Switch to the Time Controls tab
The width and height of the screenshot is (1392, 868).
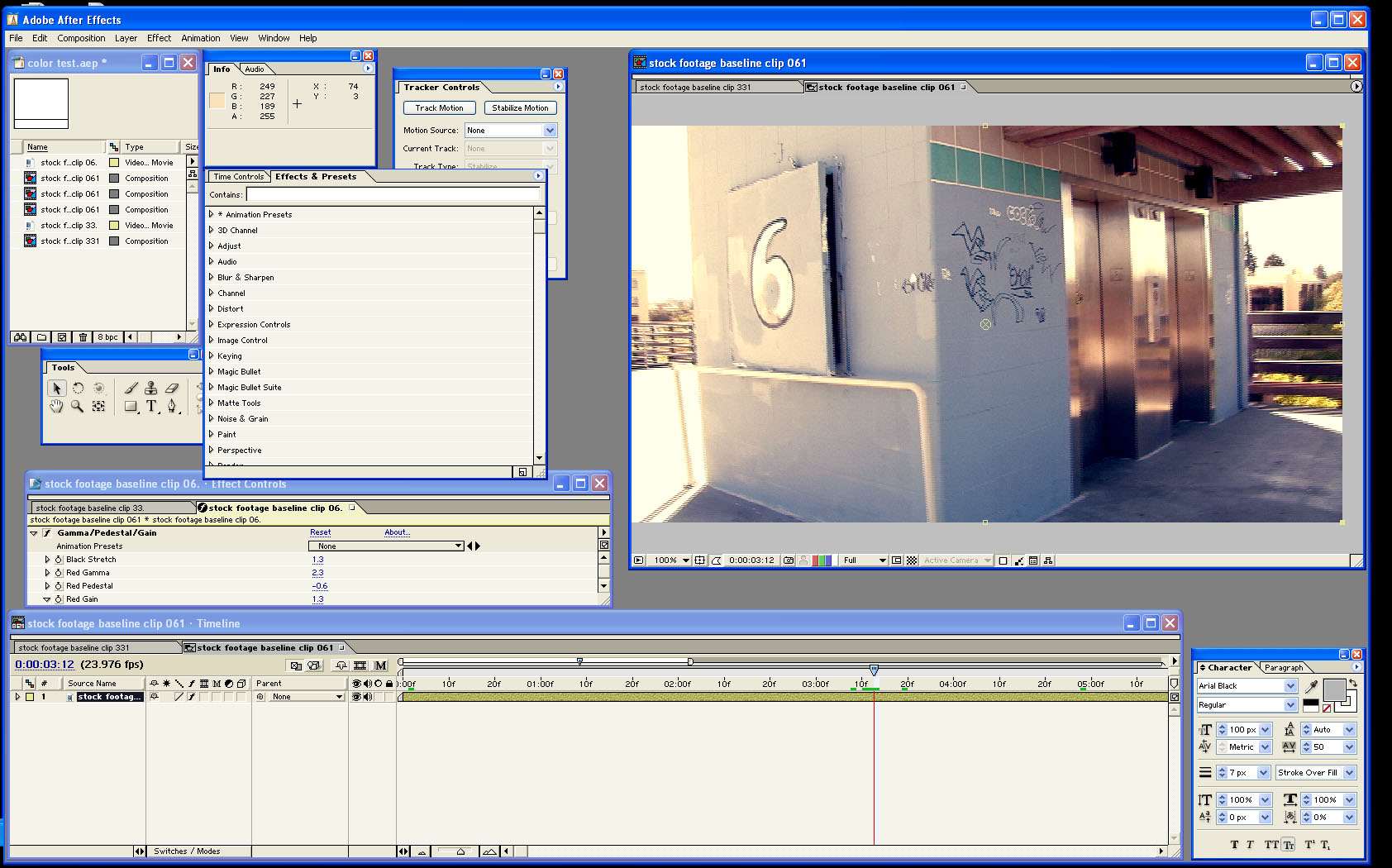[x=238, y=177]
